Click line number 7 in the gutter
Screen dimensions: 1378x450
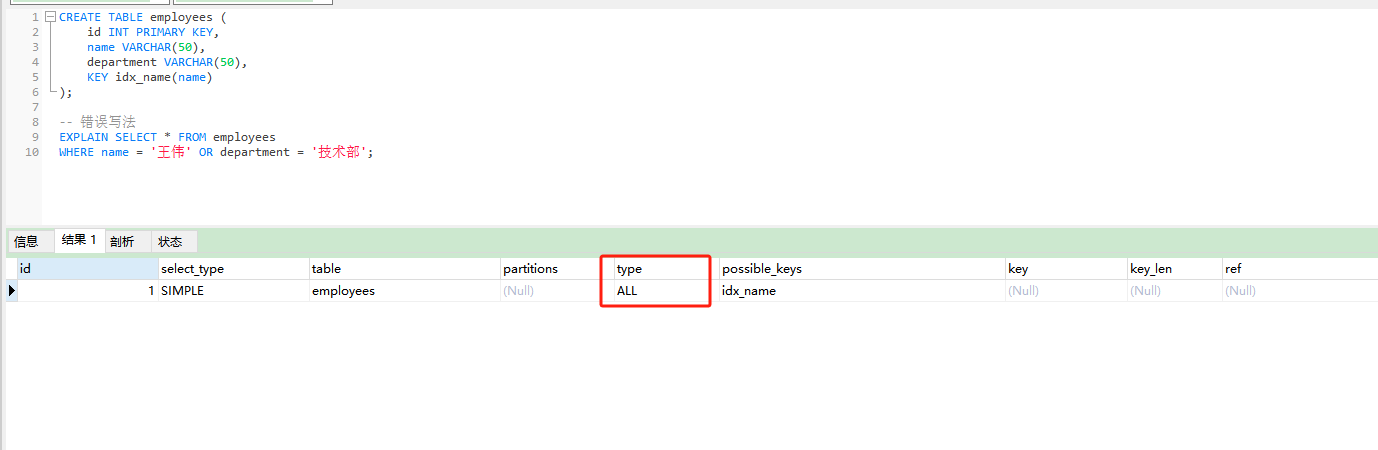[x=36, y=107]
